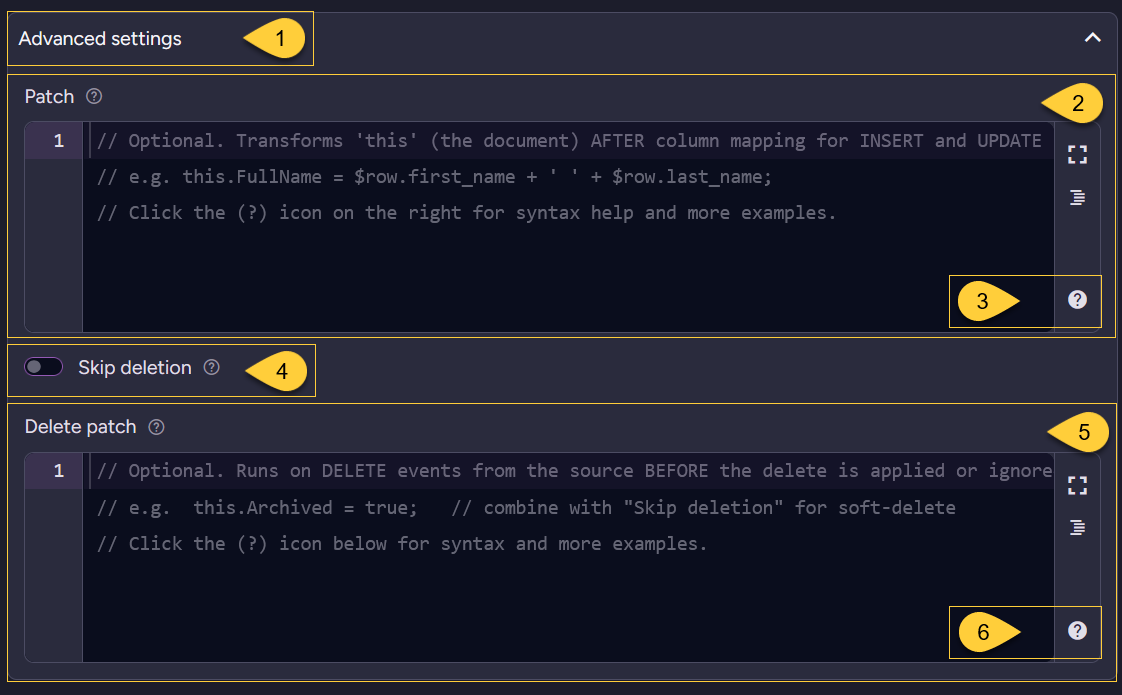
Task: Click inside the Patch script editor
Action: pyautogui.click(x=568, y=227)
